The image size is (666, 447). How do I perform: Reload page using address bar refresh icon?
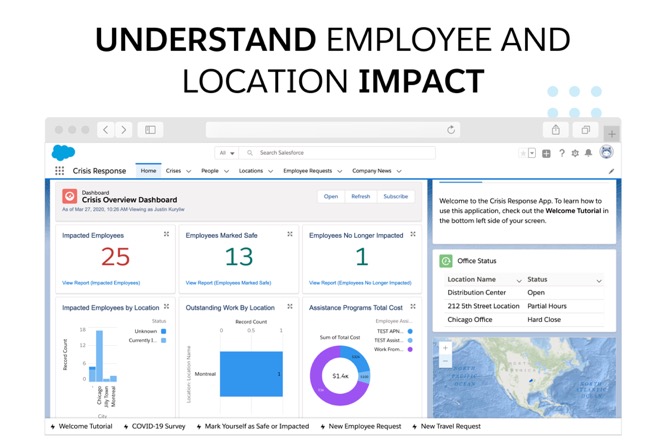(451, 130)
